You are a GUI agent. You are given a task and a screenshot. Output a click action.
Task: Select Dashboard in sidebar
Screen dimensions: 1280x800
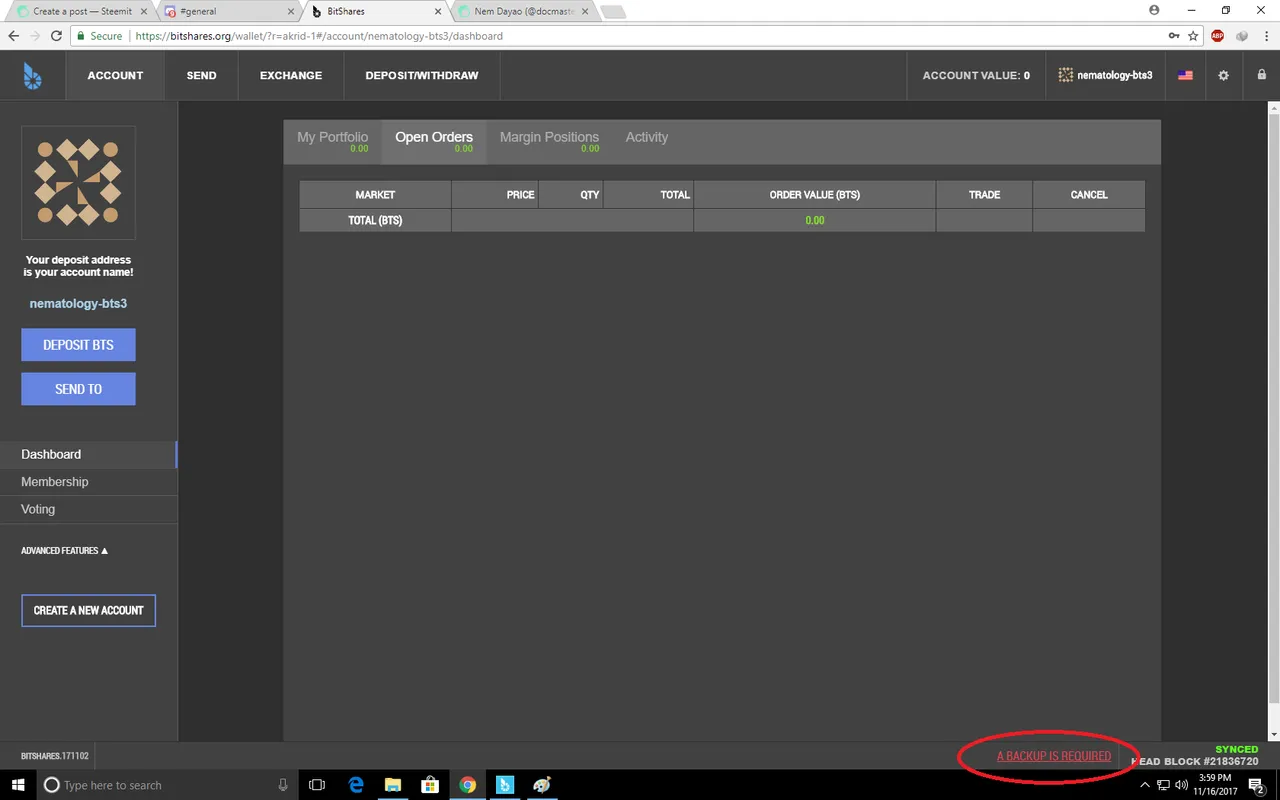tap(88, 454)
